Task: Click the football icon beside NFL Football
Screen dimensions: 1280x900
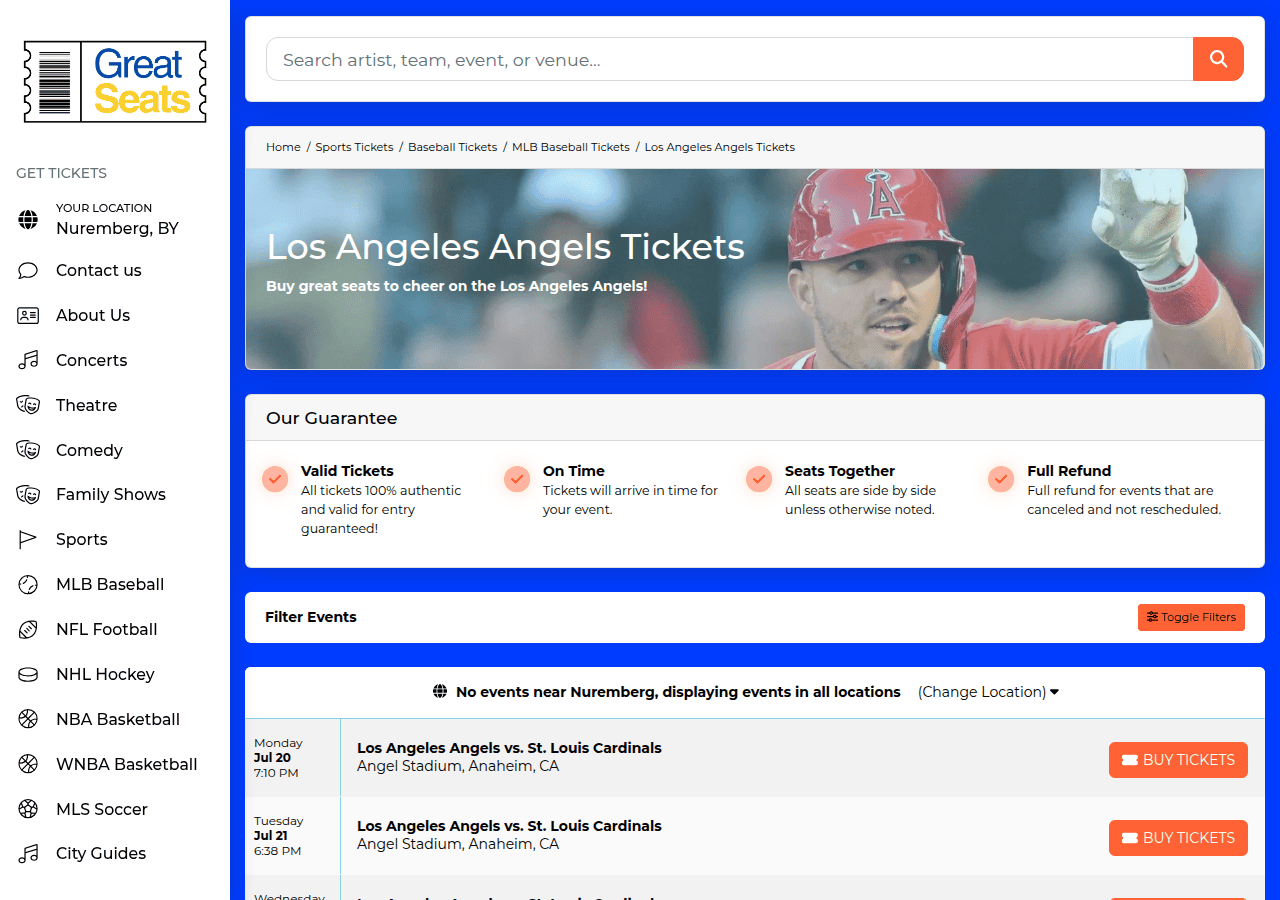Action: point(28,629)
